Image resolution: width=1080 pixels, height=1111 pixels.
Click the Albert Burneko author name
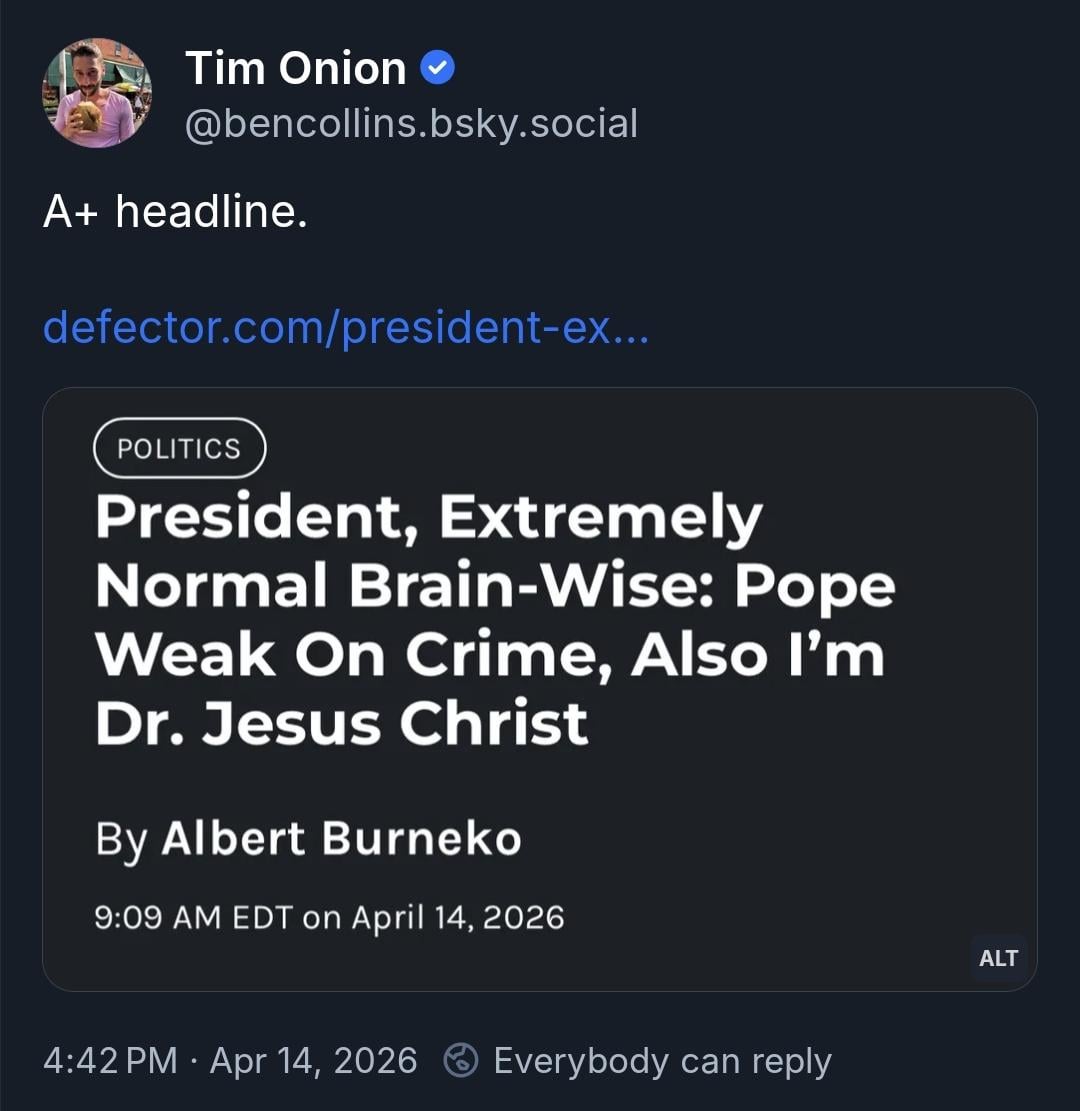tap(341, 838)
